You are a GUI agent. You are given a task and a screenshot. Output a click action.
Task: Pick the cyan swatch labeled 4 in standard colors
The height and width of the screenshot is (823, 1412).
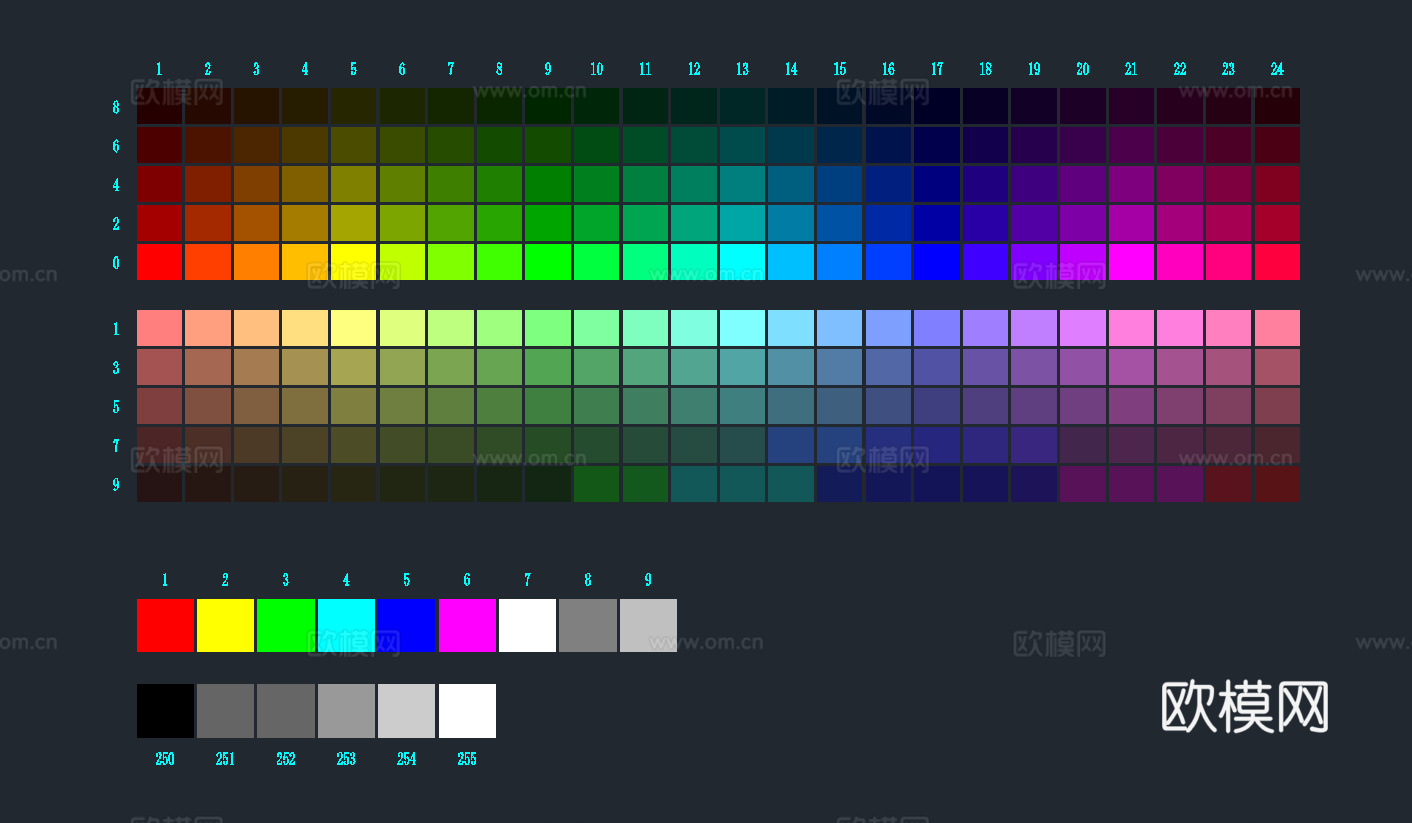point(346,625)
